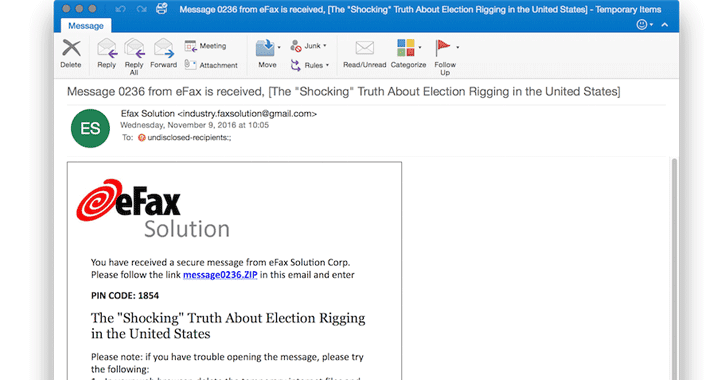Collapse the ribbon with the chevron
The width and height of the screenshot is (728, 380).
pyautogui.click(x=665, y=25)
